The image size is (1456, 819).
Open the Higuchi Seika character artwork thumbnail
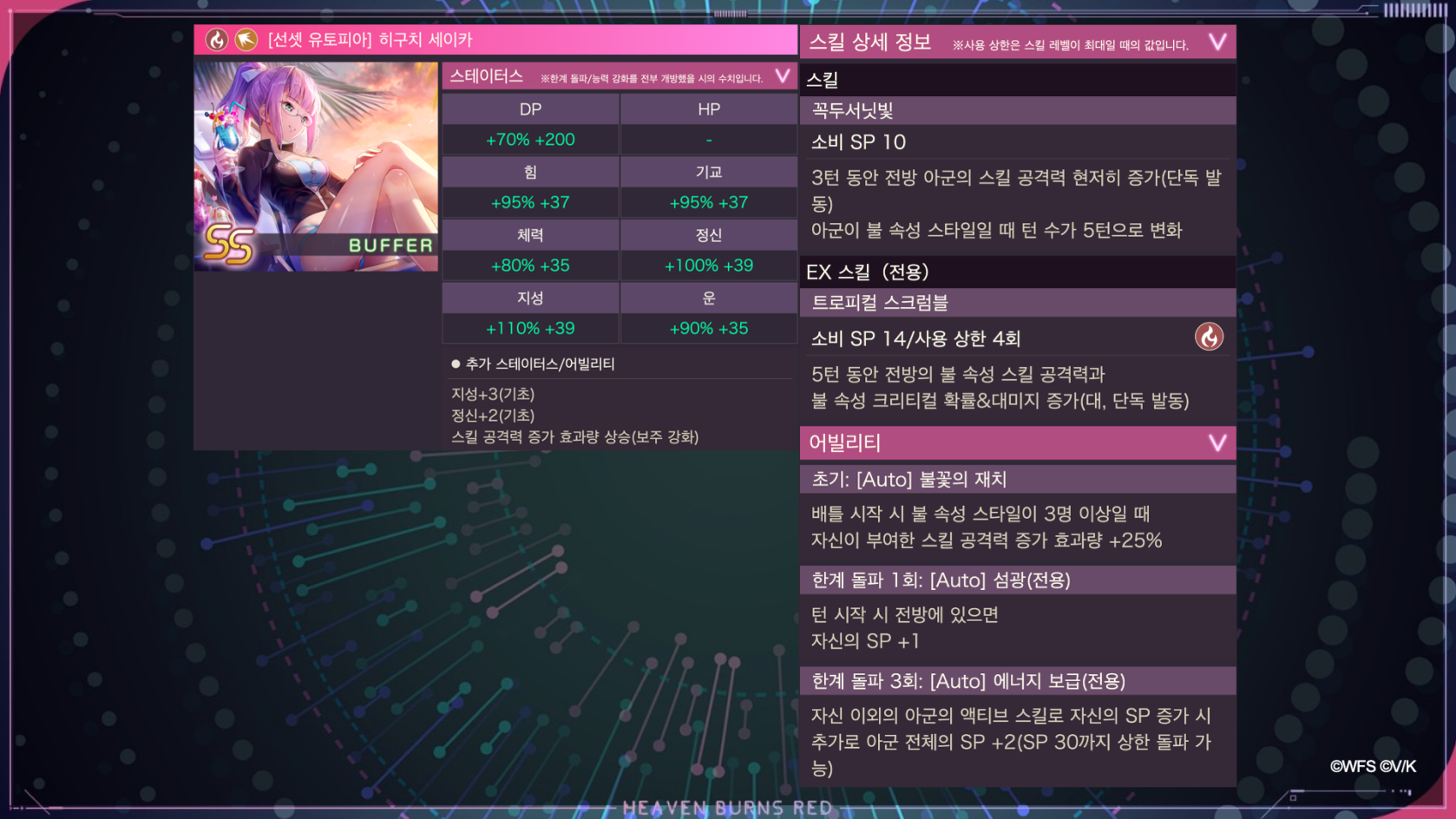(x=316, y=166)
